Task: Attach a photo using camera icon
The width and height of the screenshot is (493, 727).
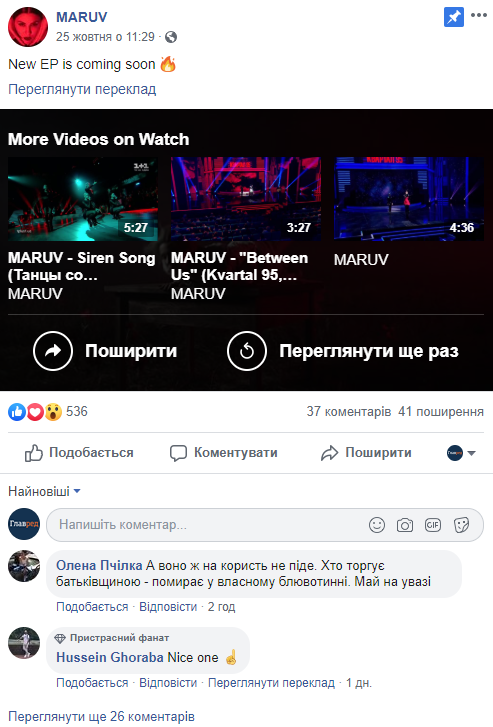Action: 404,525
